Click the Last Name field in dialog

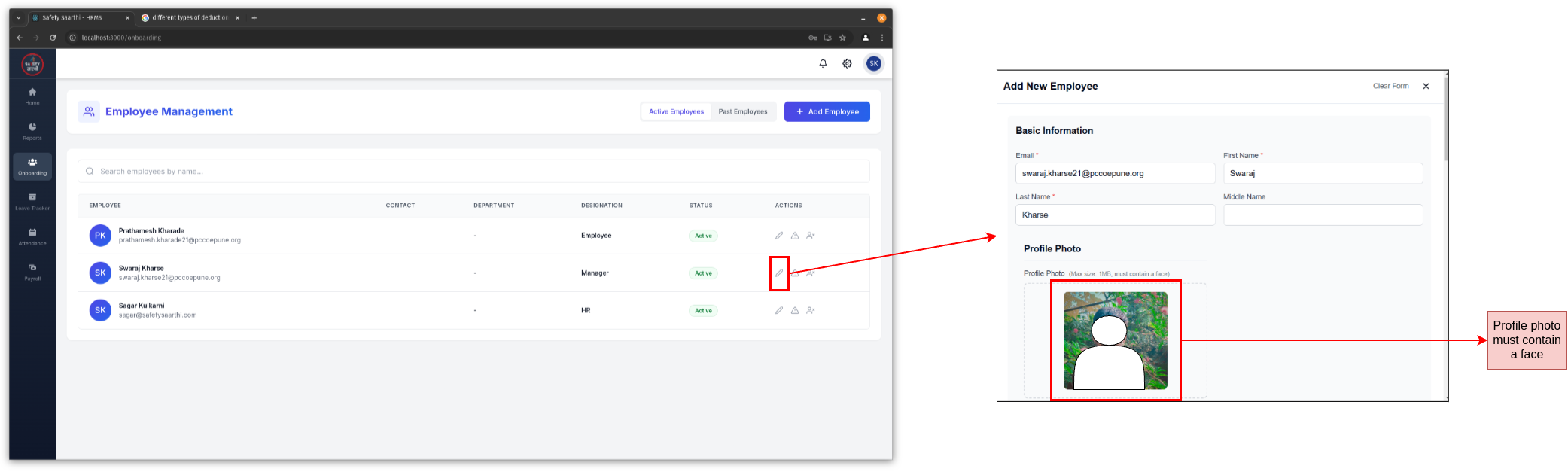click(x=1115, y=215)
